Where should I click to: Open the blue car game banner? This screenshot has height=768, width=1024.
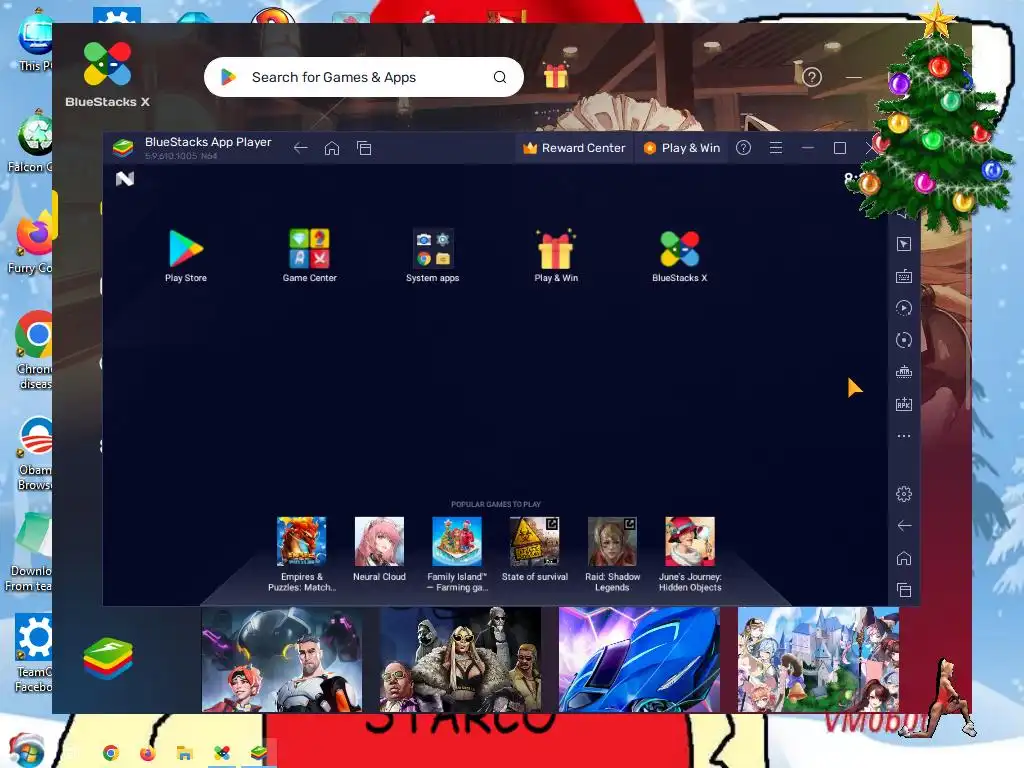click(639, 660)
